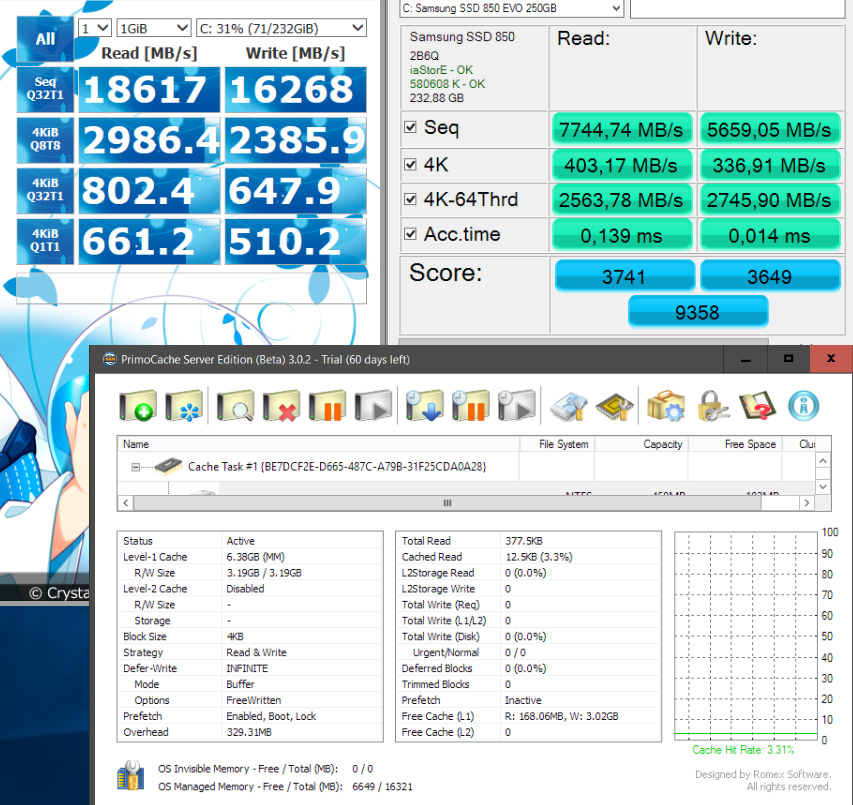Pause the cache task

pos(327,406)
